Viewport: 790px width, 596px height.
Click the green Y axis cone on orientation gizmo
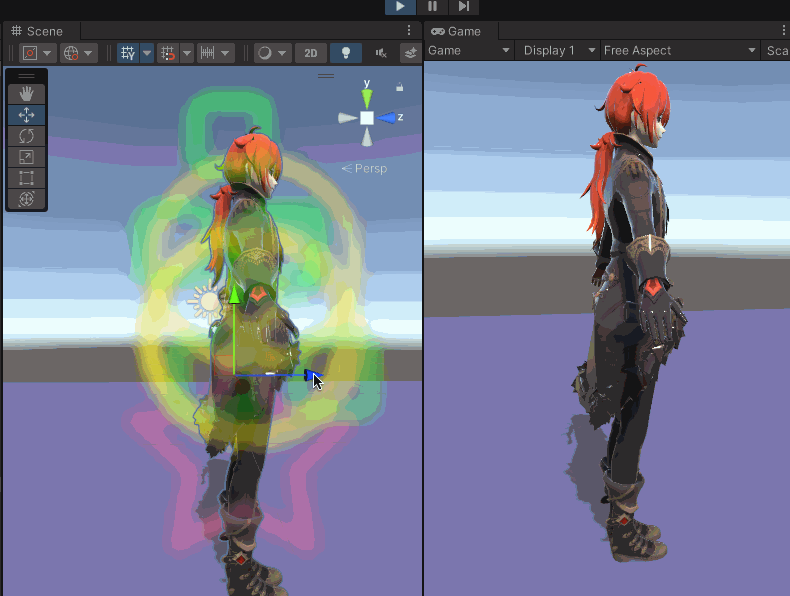[367, 97]
